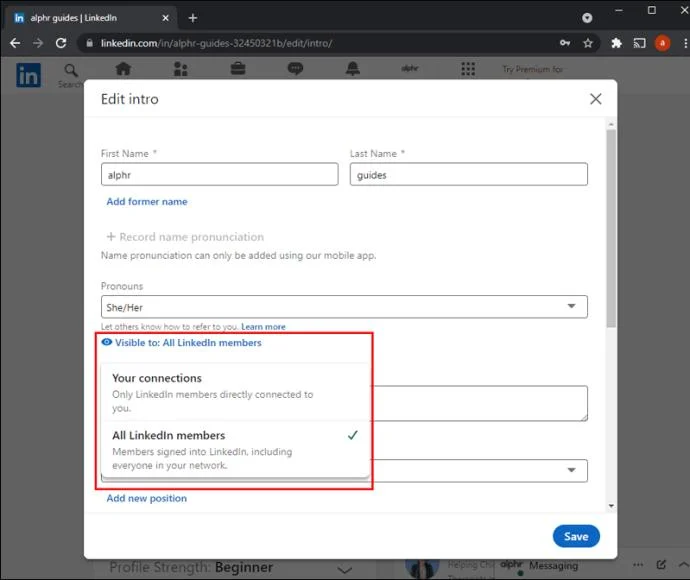
Task: Open Chrome three-dot menu
Action: tap(685, 43)
